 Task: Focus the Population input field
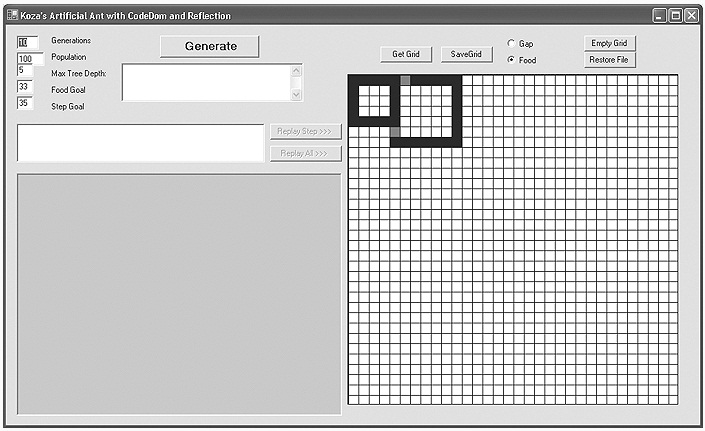point(31,58)
